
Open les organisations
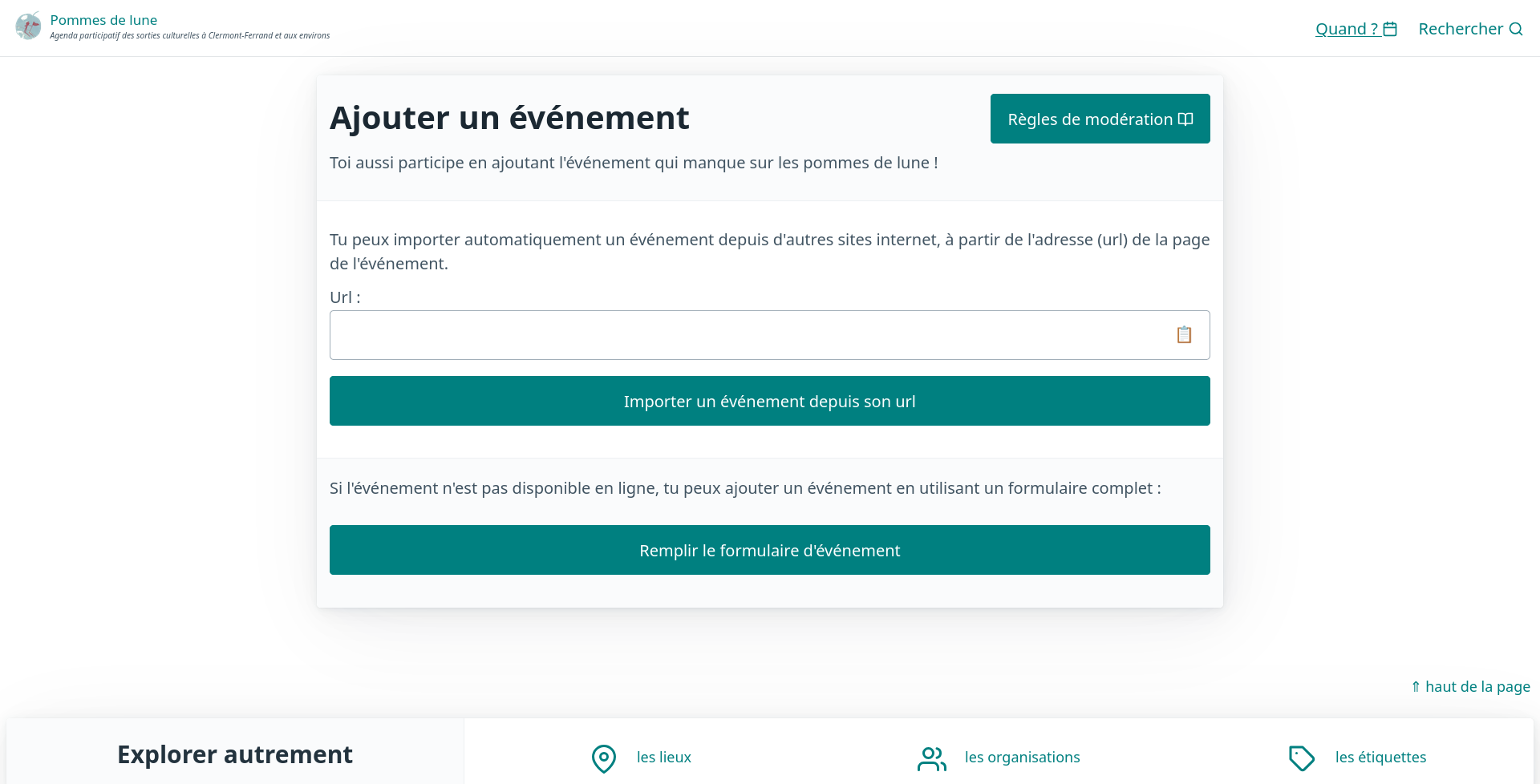tap(1022, 757)
